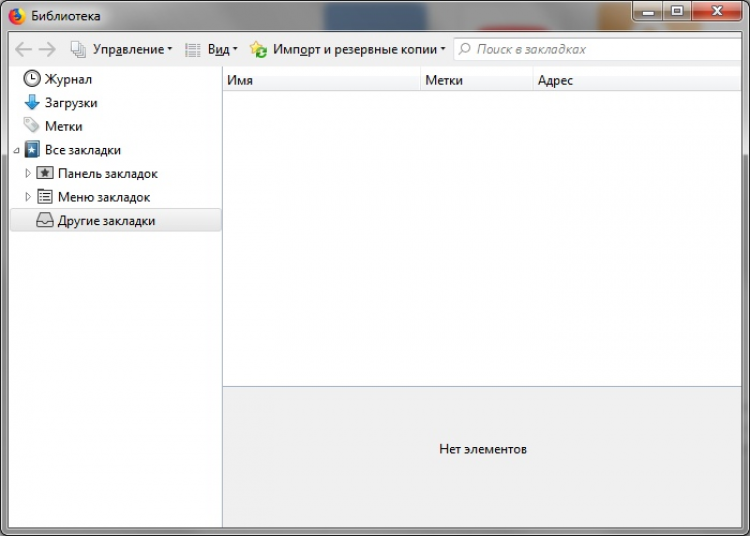750x536 pixels.
Task: Click the forward arrow navigation icon
Action: pos(47,49)
